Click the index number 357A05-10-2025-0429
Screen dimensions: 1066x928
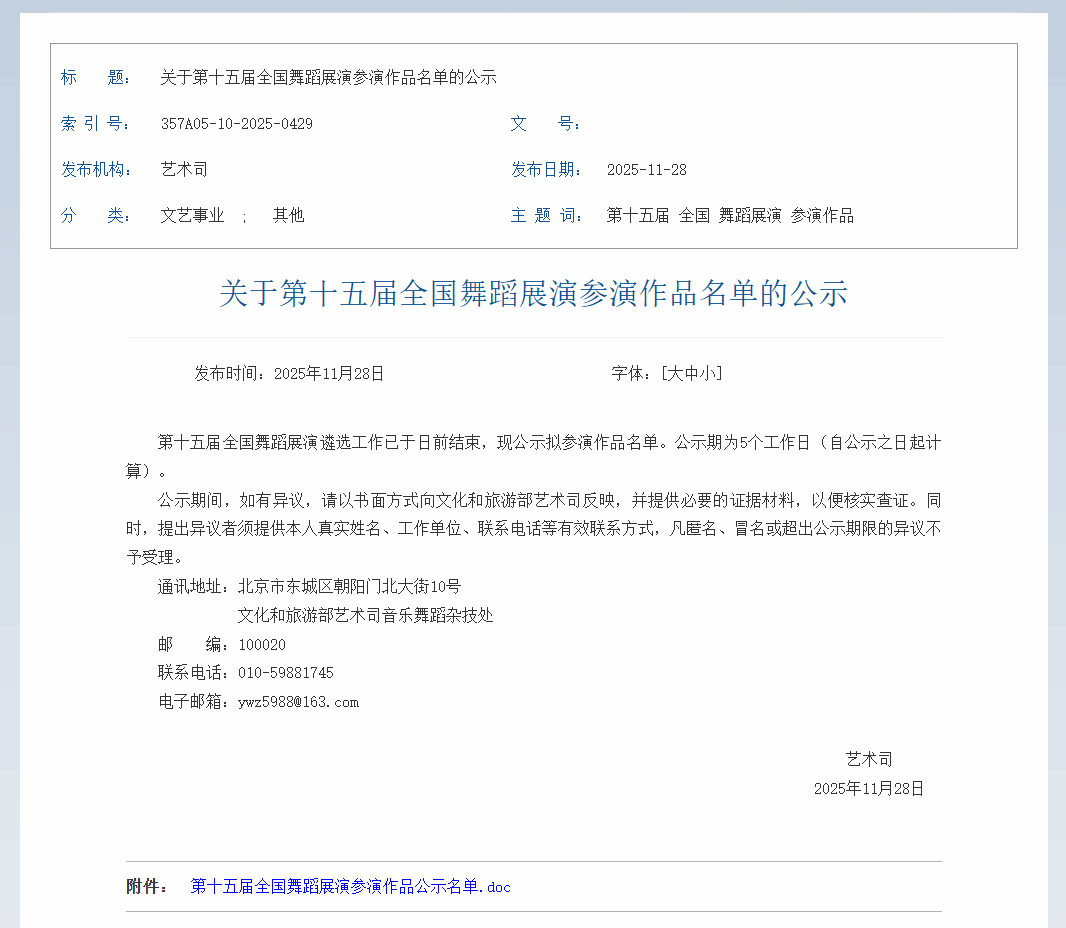click(236, 124)
